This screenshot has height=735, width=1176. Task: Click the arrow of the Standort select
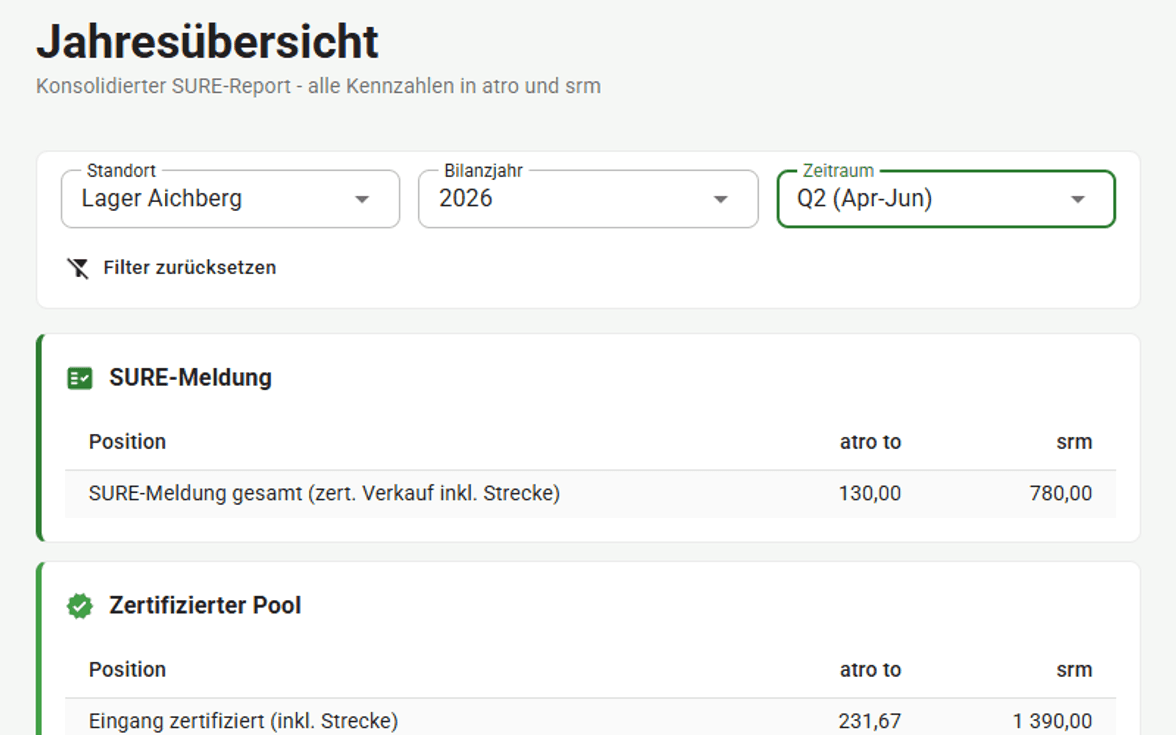coord(362,200)
